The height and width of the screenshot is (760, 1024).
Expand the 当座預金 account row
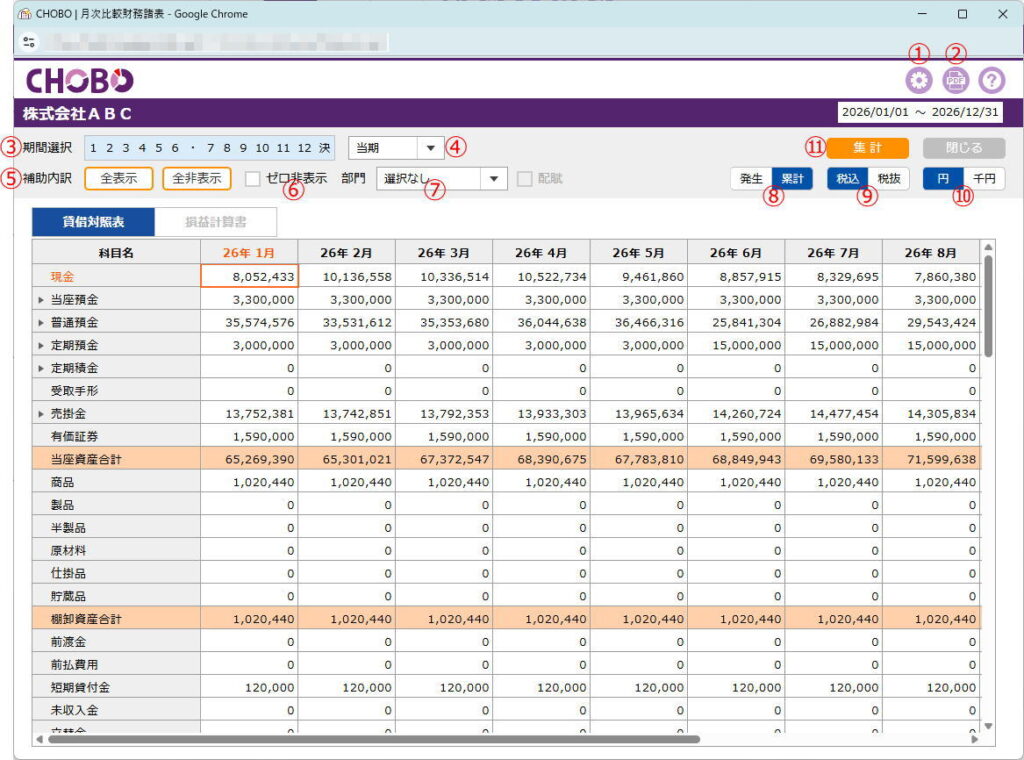(41, 299)
